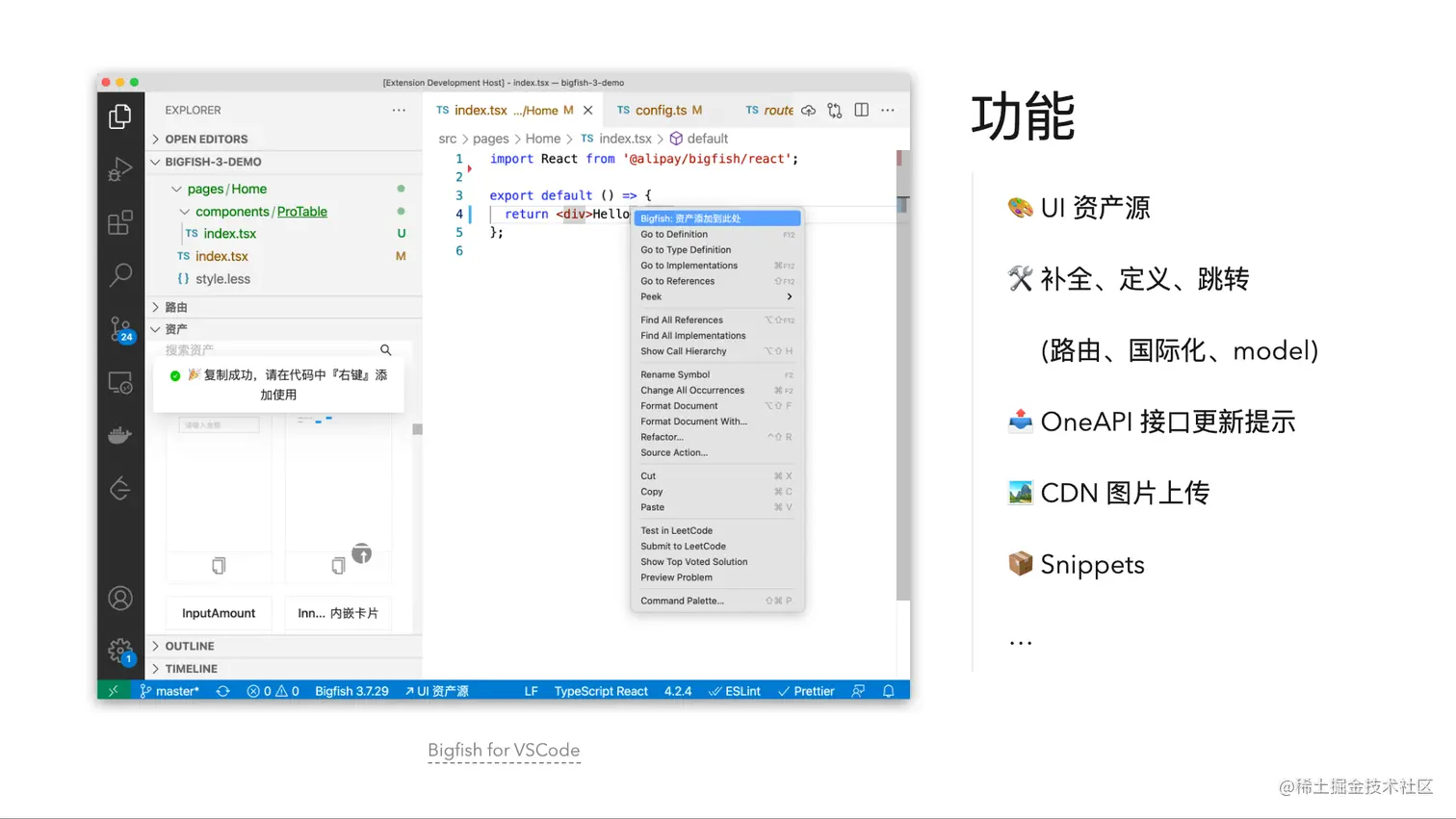Click TypeScript React language mode
Viewport: 1456px width, 819px height.
coord(601,691)
